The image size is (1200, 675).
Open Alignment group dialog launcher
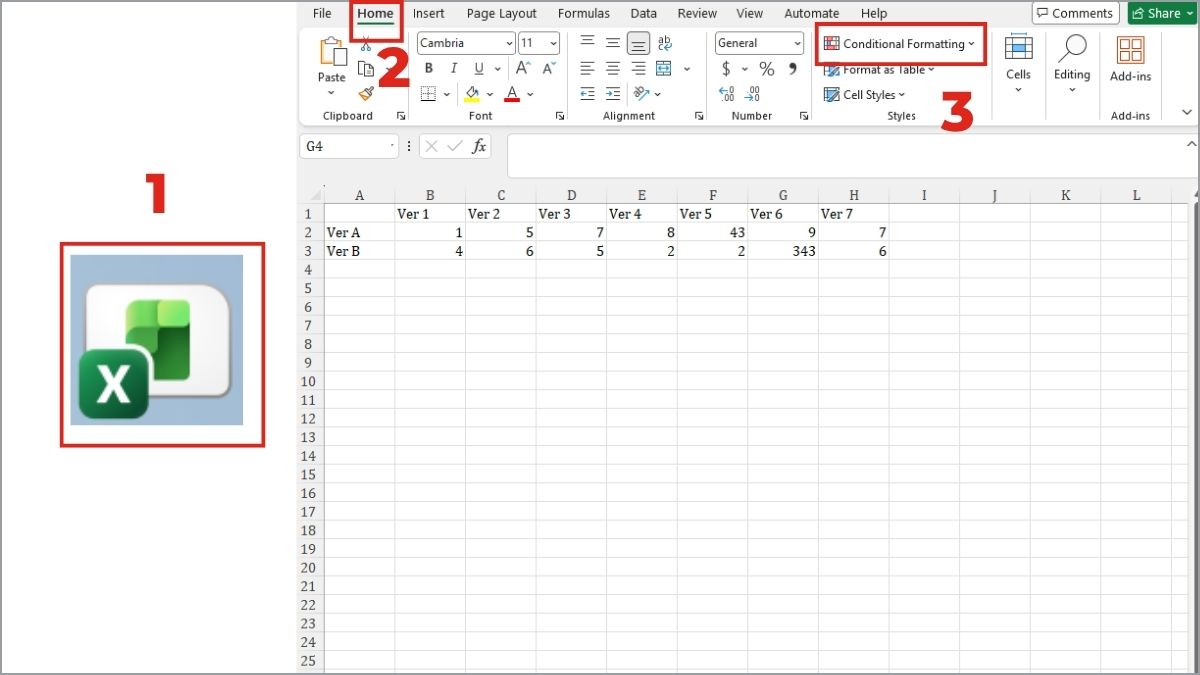(x=701, y=116)
